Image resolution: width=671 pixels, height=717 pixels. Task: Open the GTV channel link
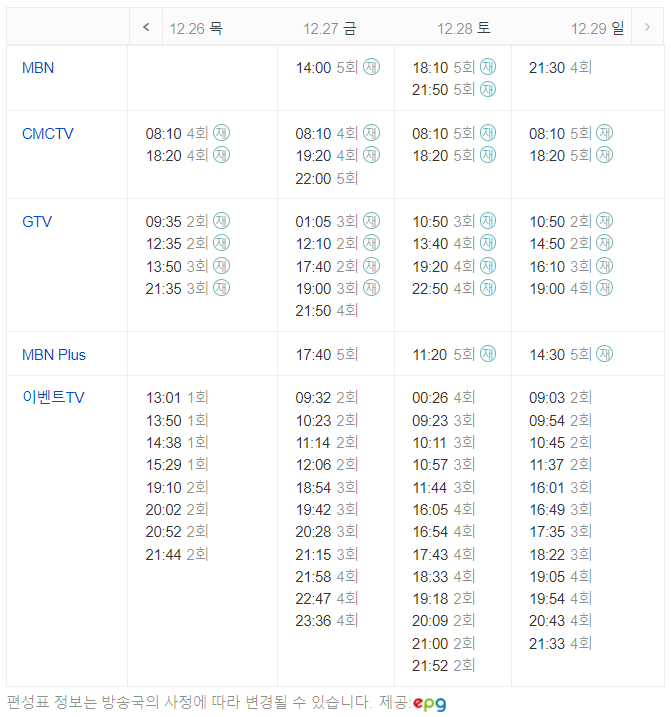click(x=37, y=221)
